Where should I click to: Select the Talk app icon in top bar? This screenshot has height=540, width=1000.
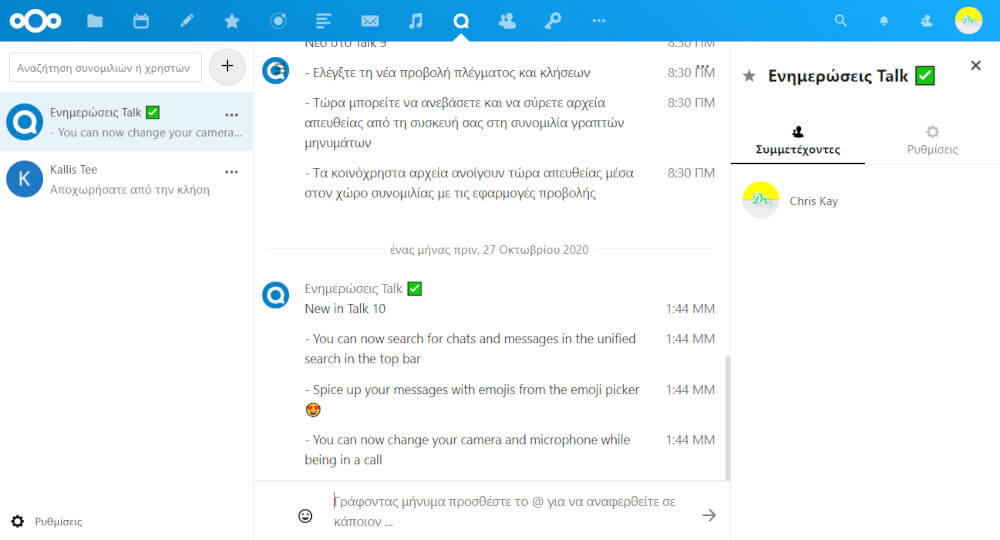461,21
